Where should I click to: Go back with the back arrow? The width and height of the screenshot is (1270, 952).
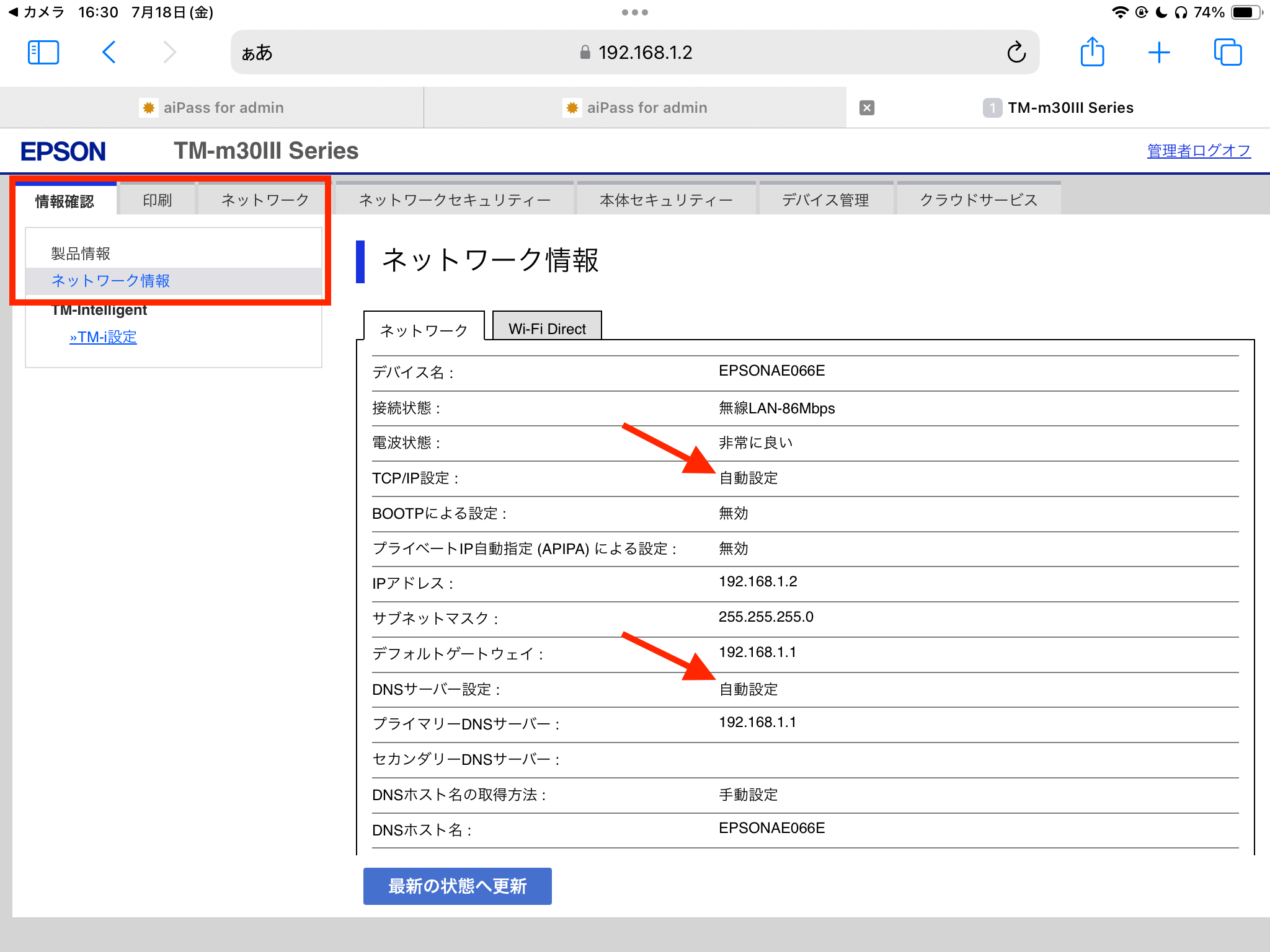(x=109, y=53)
